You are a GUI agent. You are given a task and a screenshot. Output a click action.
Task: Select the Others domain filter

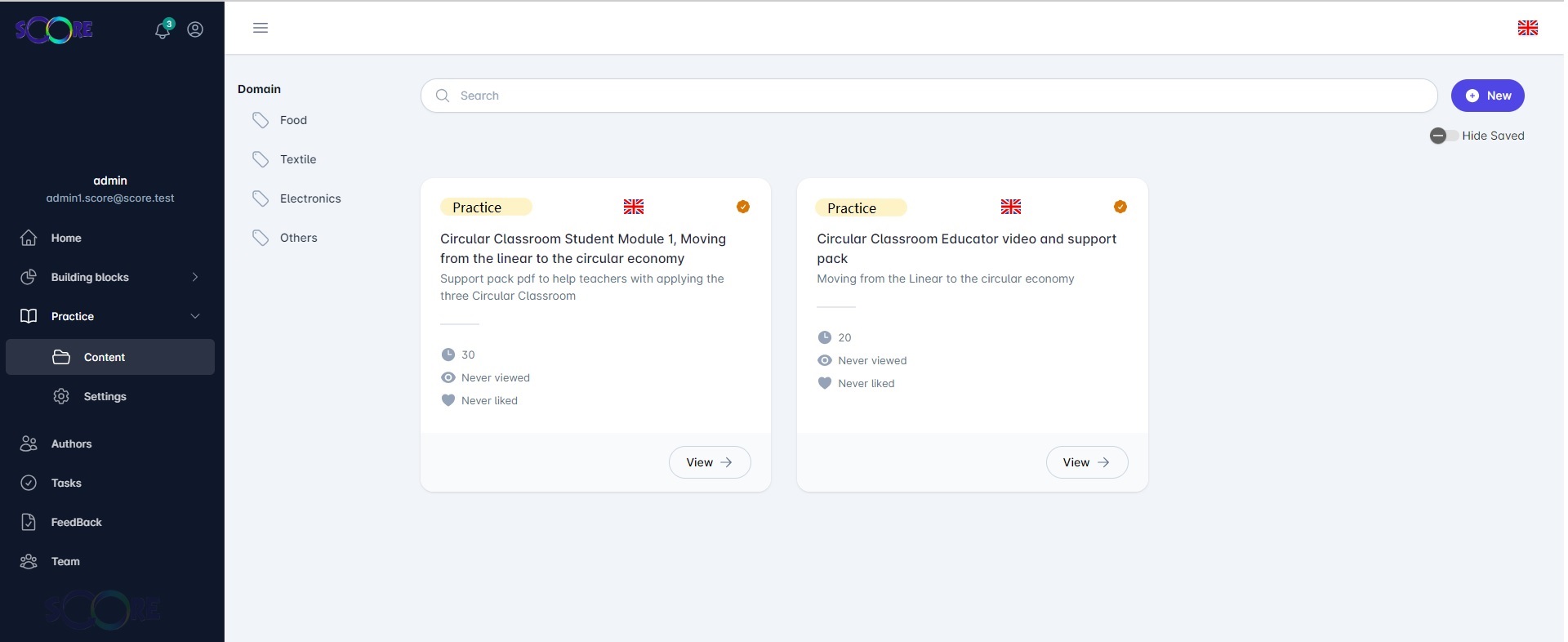point(298,238)
